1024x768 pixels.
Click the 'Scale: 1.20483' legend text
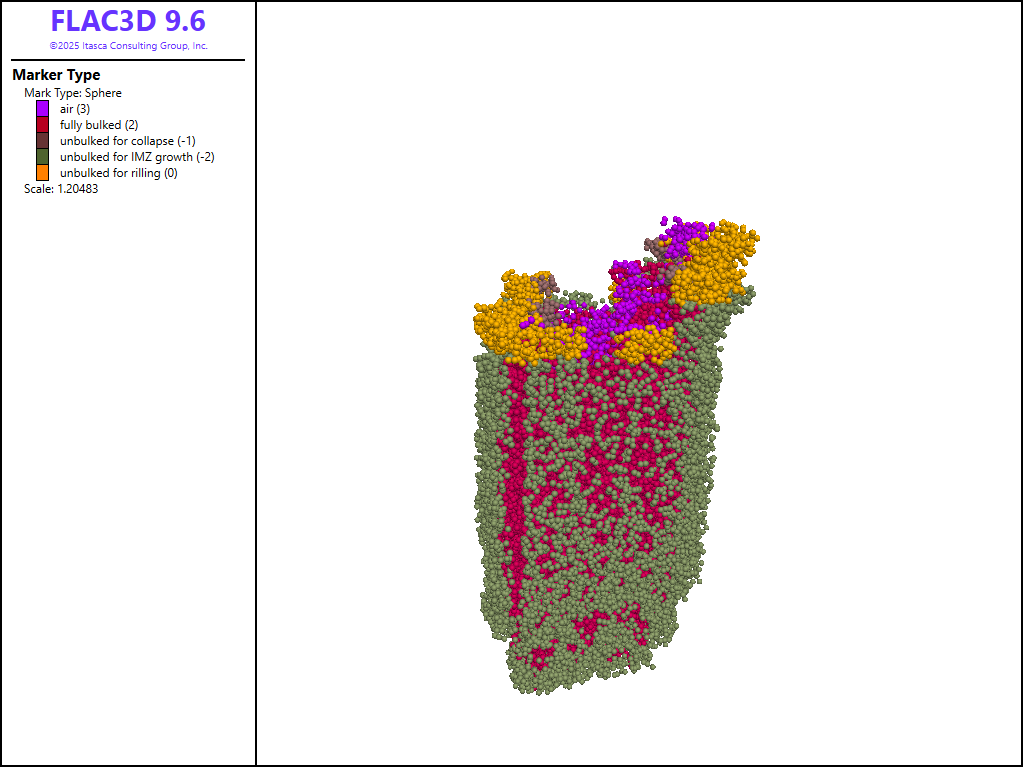click(x=61, y=188)
